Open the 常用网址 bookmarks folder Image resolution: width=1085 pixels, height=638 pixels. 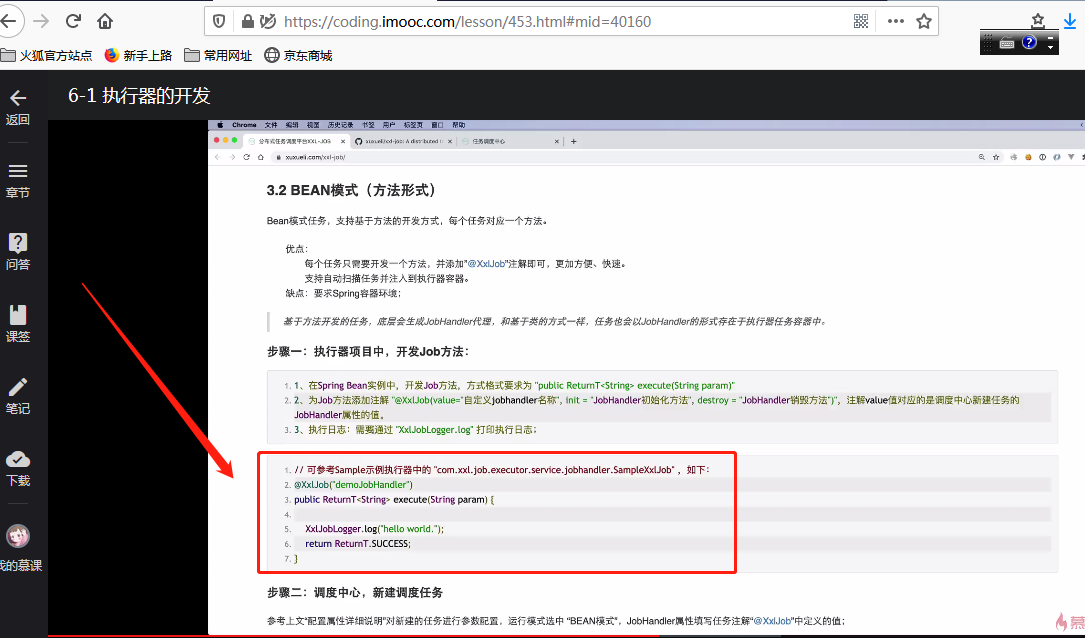220,55
